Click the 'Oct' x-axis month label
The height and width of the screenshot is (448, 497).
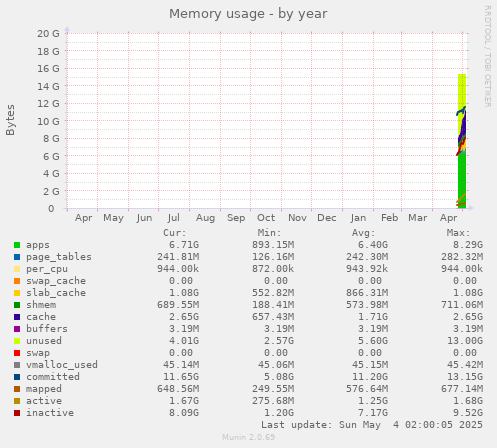point(266,218)
